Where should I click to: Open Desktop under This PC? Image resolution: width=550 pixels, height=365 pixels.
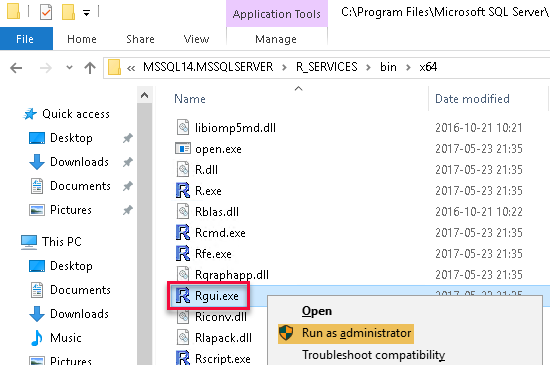71,266
